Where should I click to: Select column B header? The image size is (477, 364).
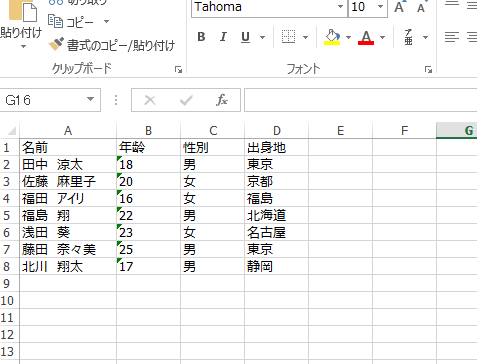pos(148,131)
